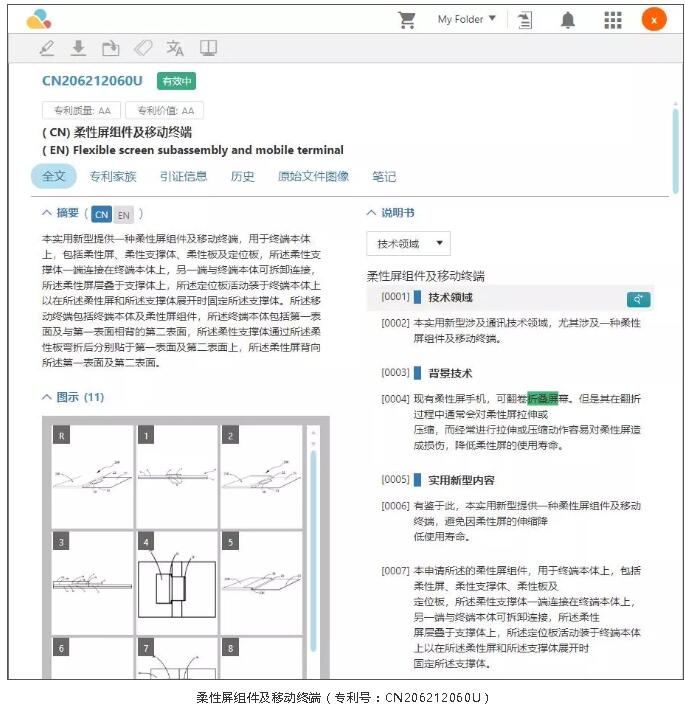
Task: Collapse the 摘要 abstract section
Action: (47, 213)
